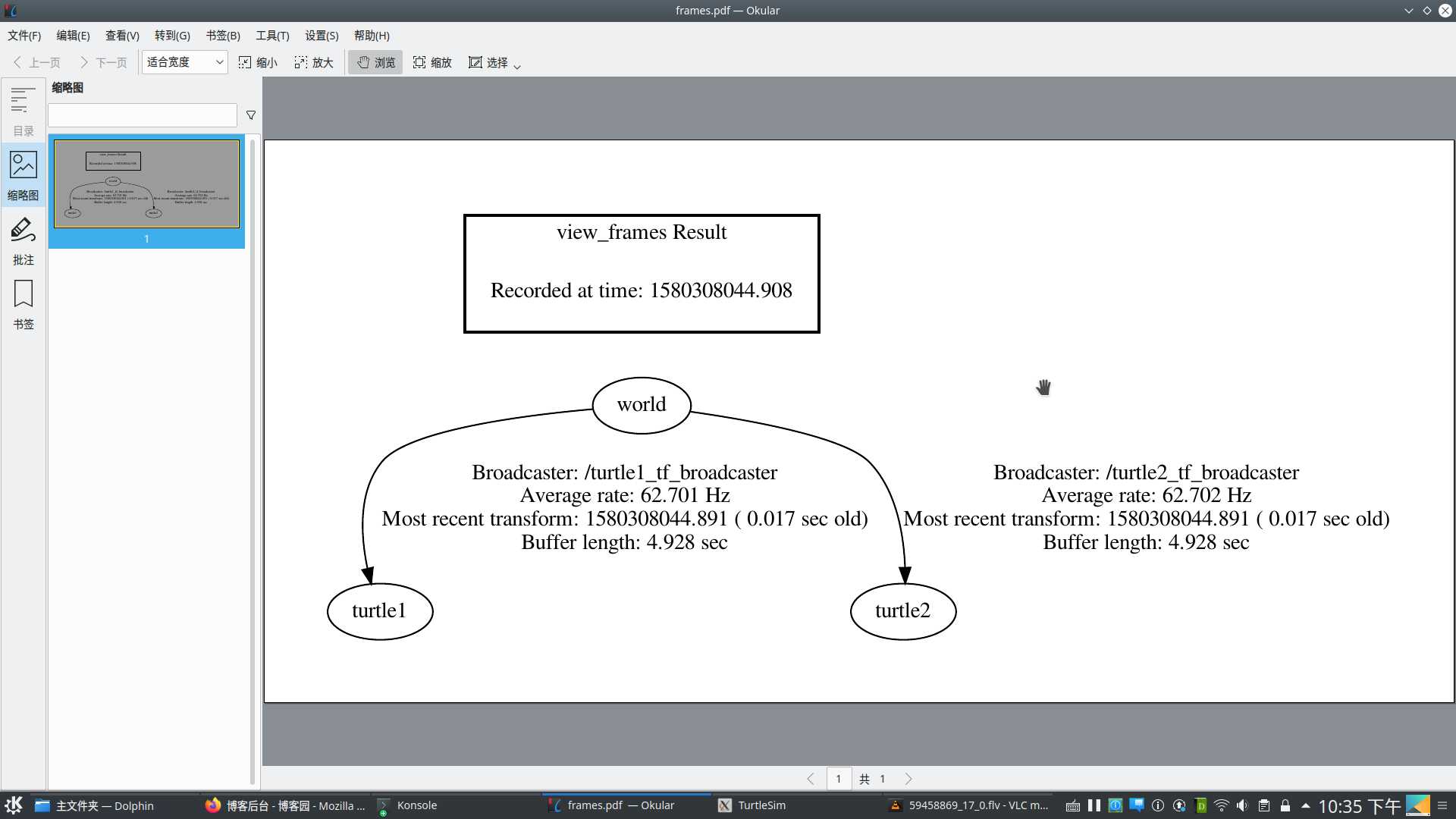Image resolution: width=1456 pixels, height=819 pixels.
Task: Click the current page number field
Action: coord(839,779)
